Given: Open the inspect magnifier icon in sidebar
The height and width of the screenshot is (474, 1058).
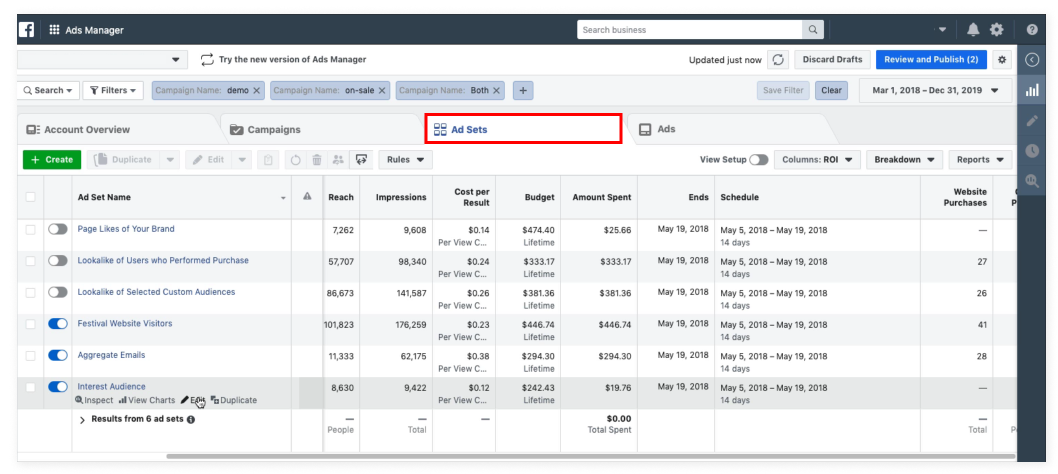Looking at the screenshot, I should pyautogui.click(x=1032, y=180).
